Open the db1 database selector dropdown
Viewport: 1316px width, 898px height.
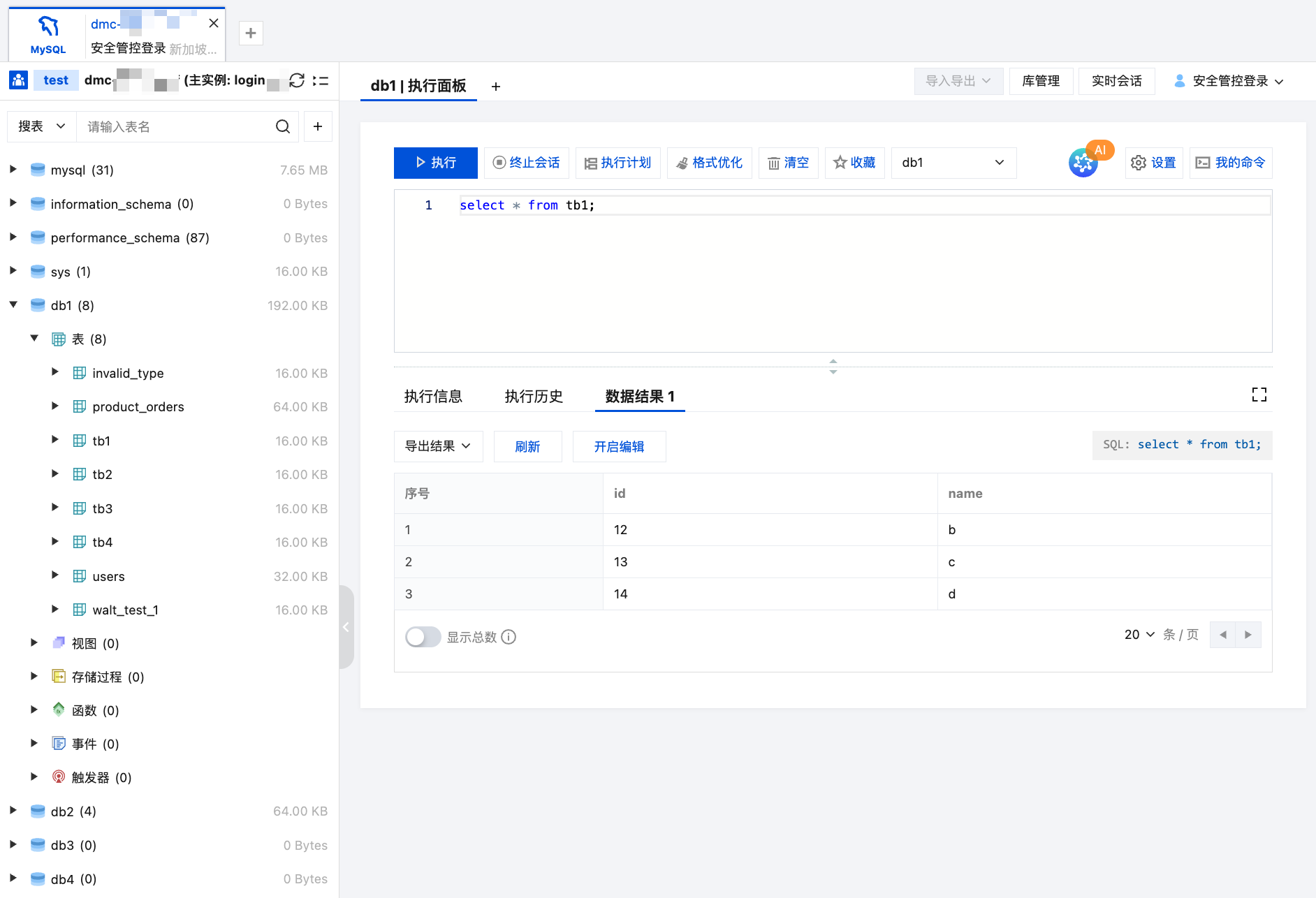click(953, 163)
